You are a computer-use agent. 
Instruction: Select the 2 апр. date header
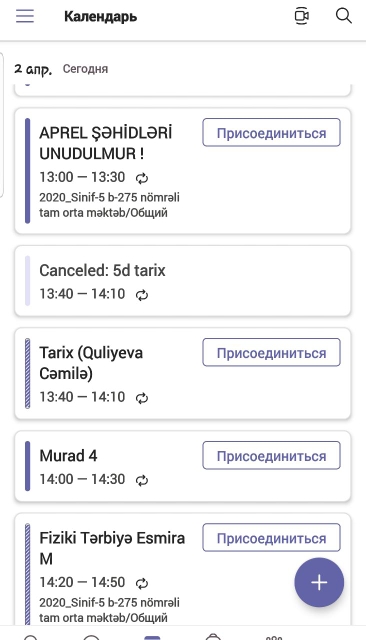click(33, 69)
